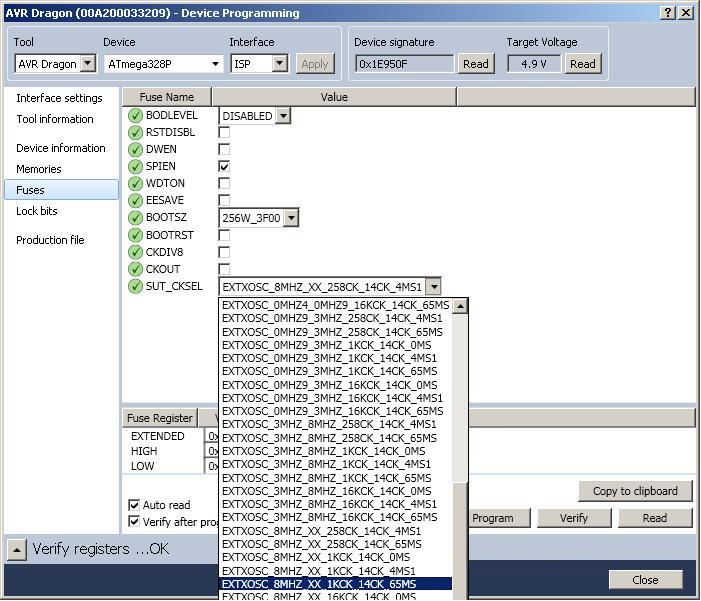Enable the CKOUT fuse checkbox

(224, 269)
